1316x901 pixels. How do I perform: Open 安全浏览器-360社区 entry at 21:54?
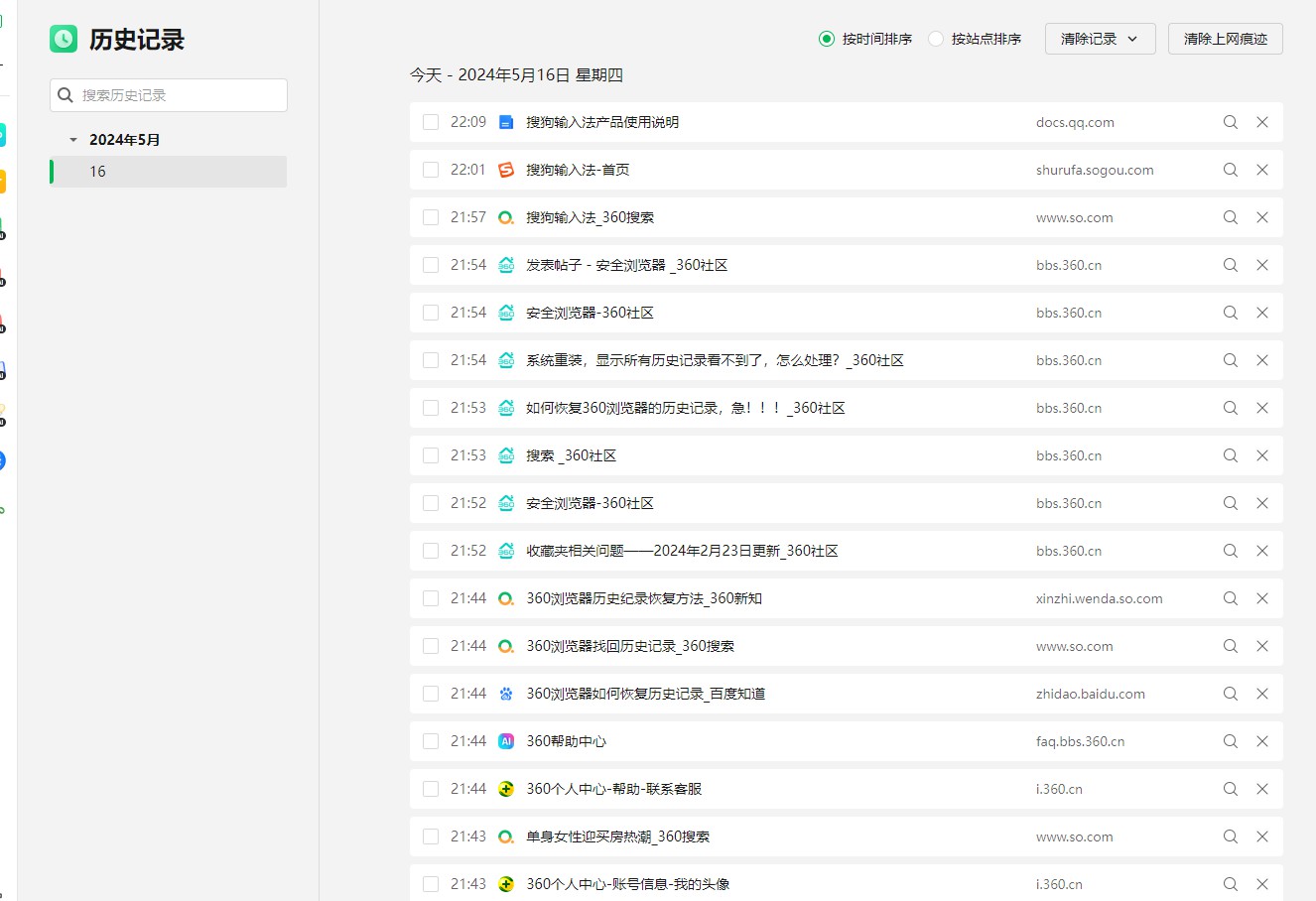click(x=590, y=313)
